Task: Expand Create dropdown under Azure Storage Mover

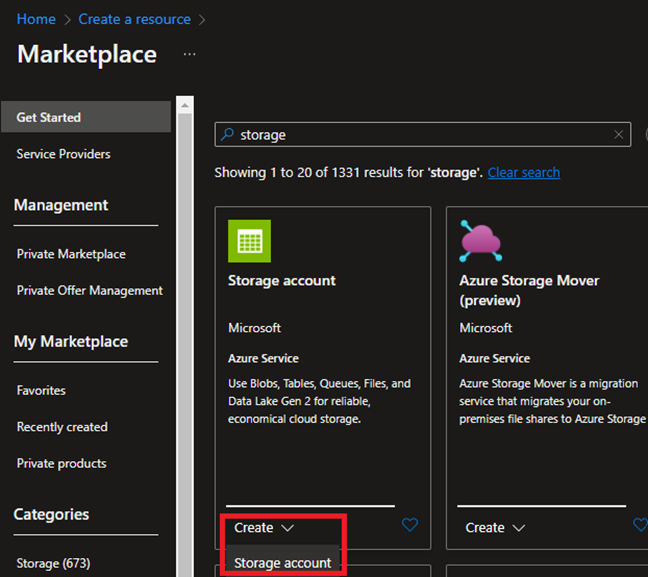Action: pos(495,527)
